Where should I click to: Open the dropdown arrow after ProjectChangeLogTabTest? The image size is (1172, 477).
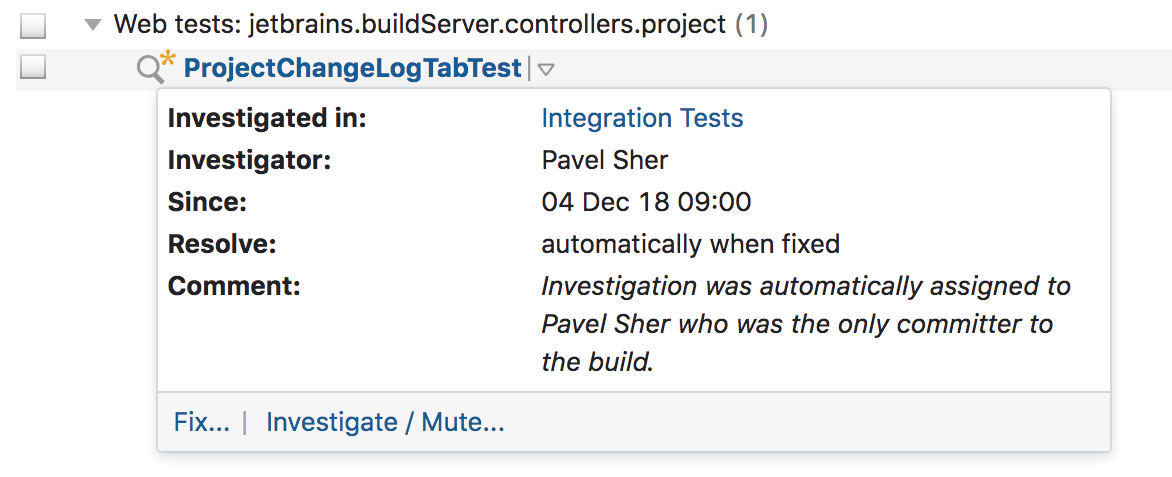(546, 70)
